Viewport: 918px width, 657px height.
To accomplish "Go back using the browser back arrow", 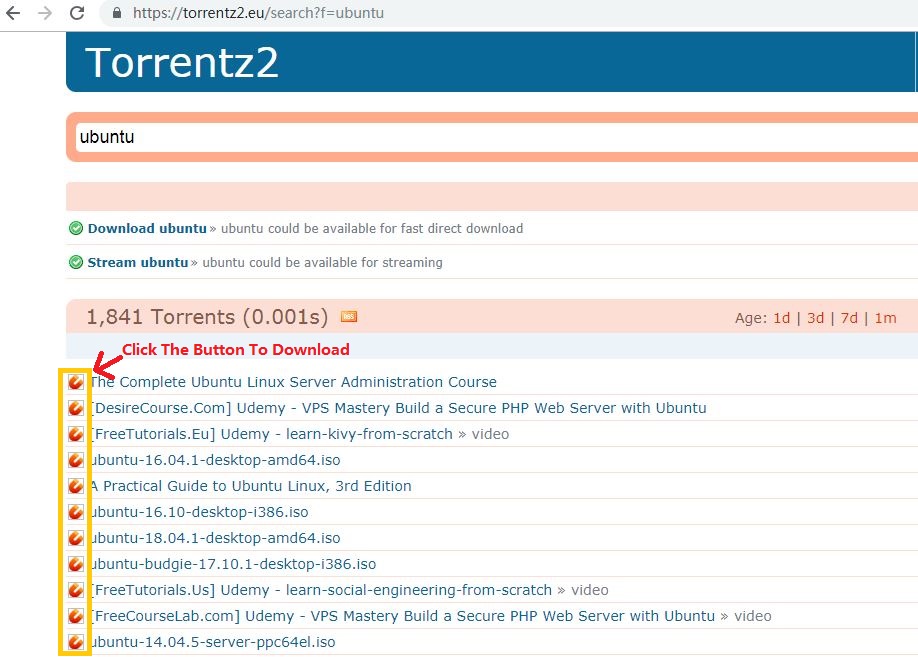I will 13,14.
